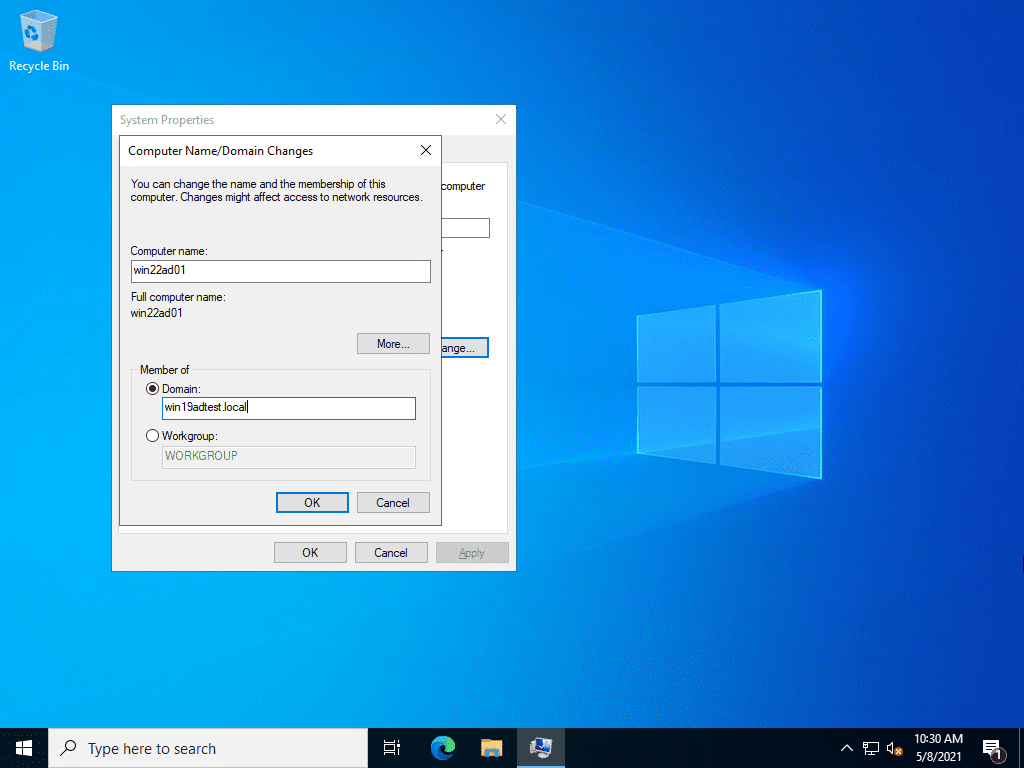1024x768 pixels.
Task: Open the network status tray icon
Action: (869, 747)
